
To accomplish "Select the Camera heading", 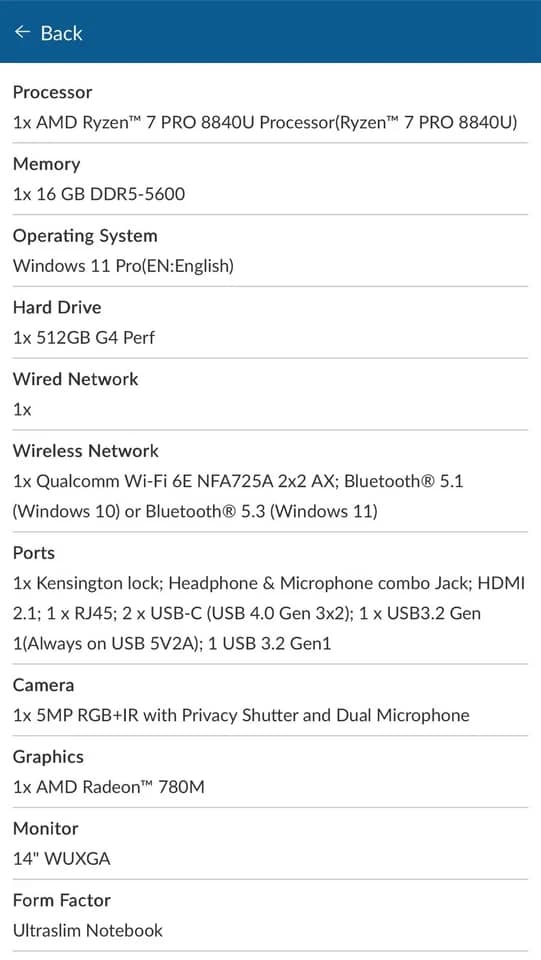I will tap(43, 685).
